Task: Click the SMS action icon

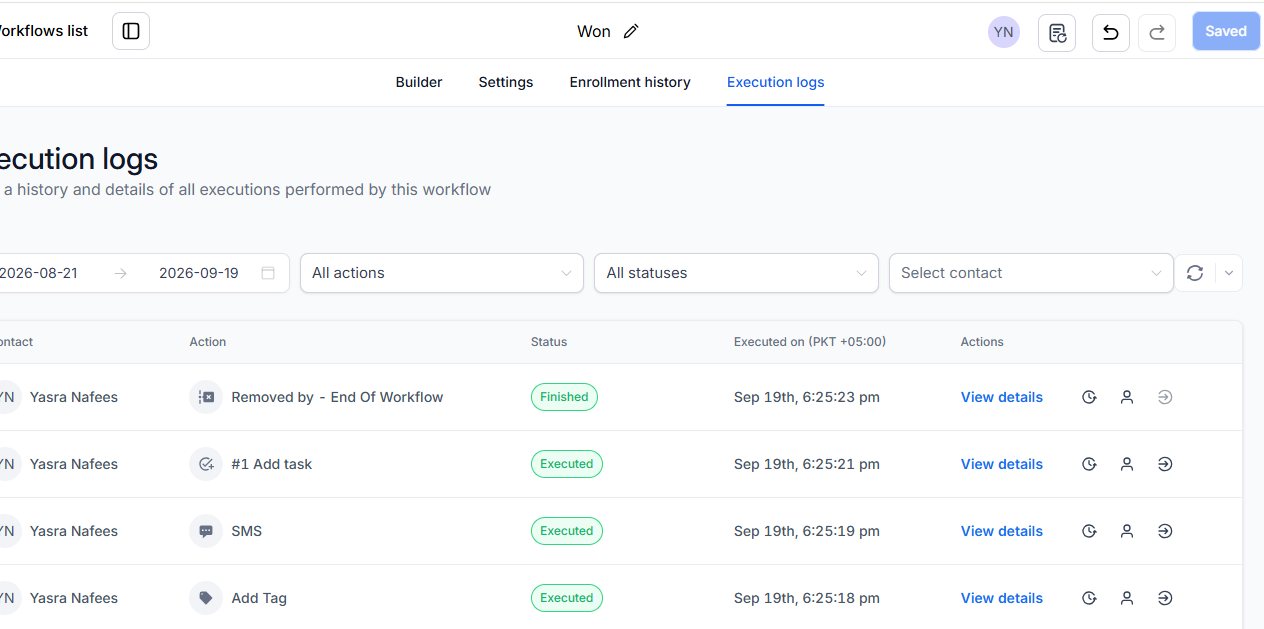Action: 206,531
